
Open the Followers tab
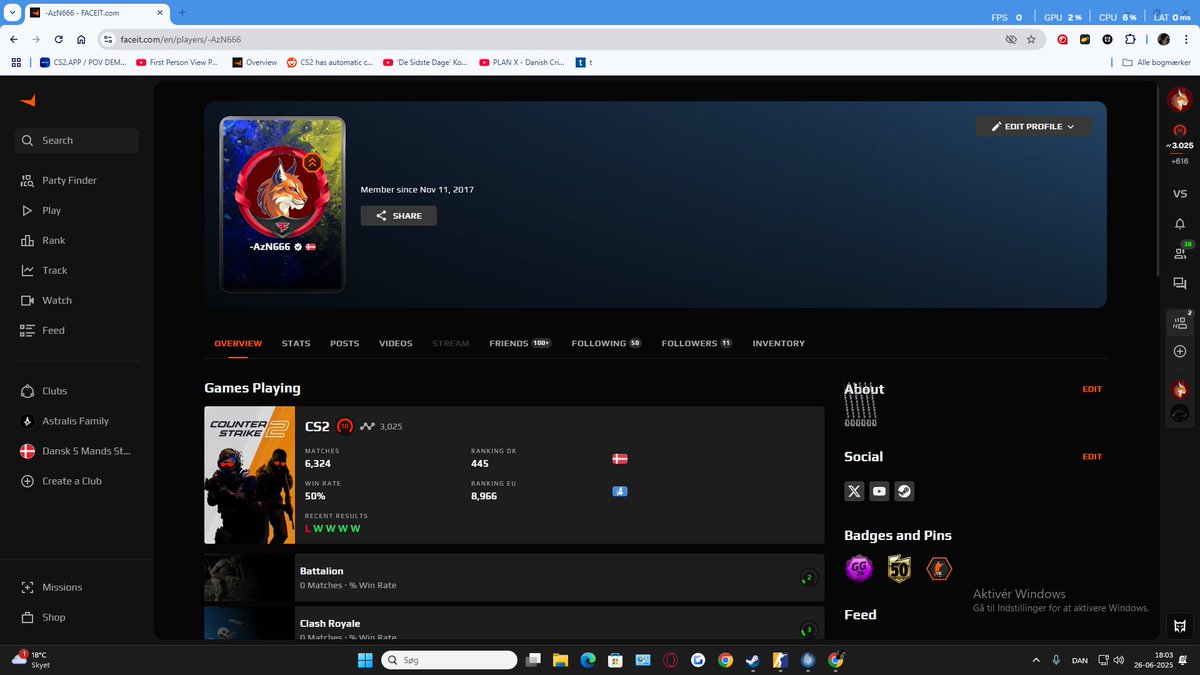tap(697, 344)
